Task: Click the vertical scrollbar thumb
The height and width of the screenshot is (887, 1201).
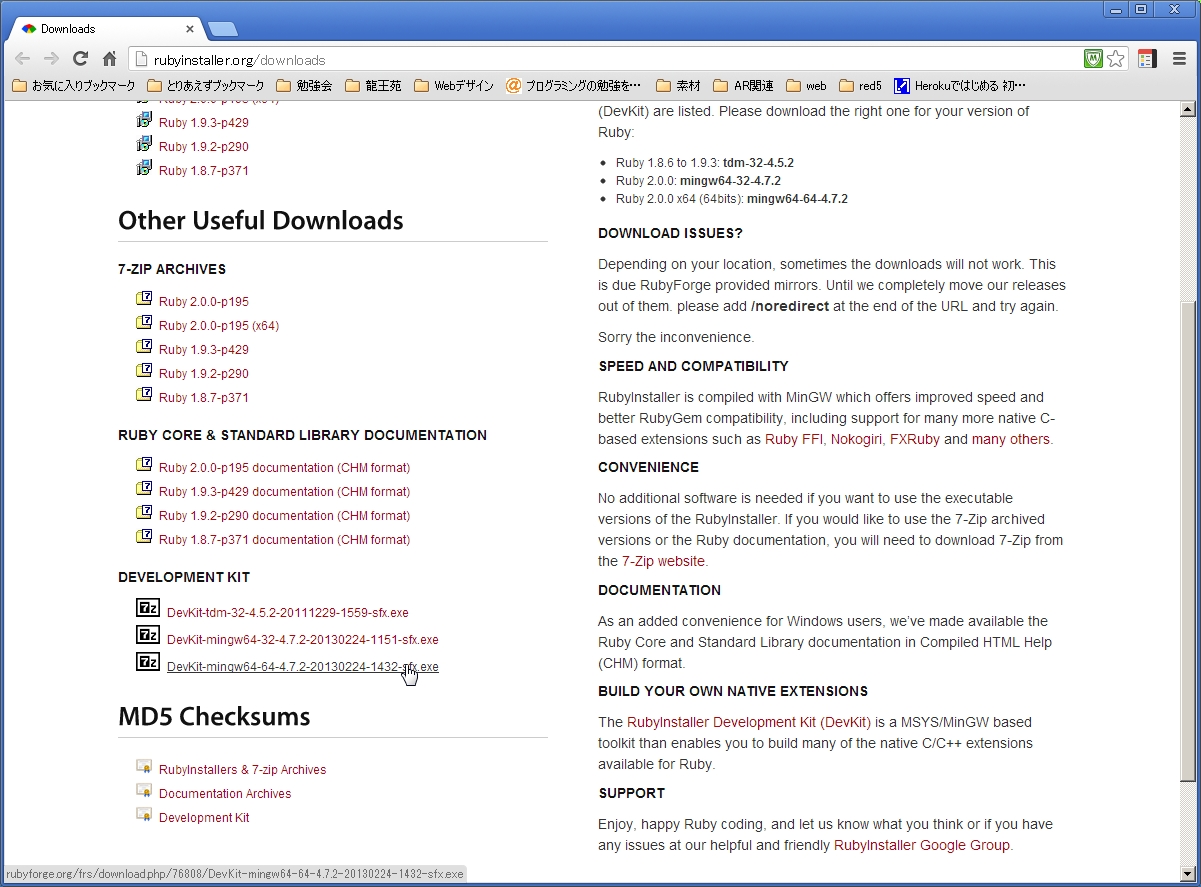Action: click(1188, 540)
